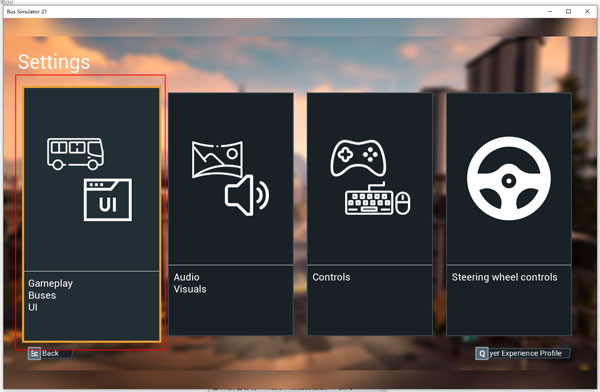Open Player Experience Profile
The width and height of the screenshot is (600, 392).
[525, 353]
